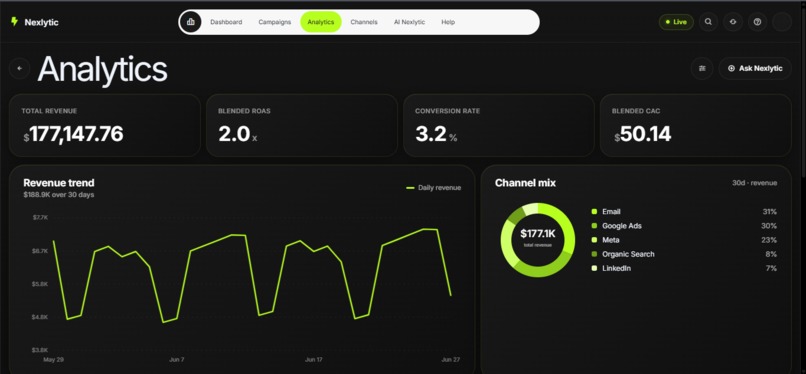Click the Google Ads color swatch
Image resolution: width=806 pixels, height=374 pixels.
(x=594, y=226)
